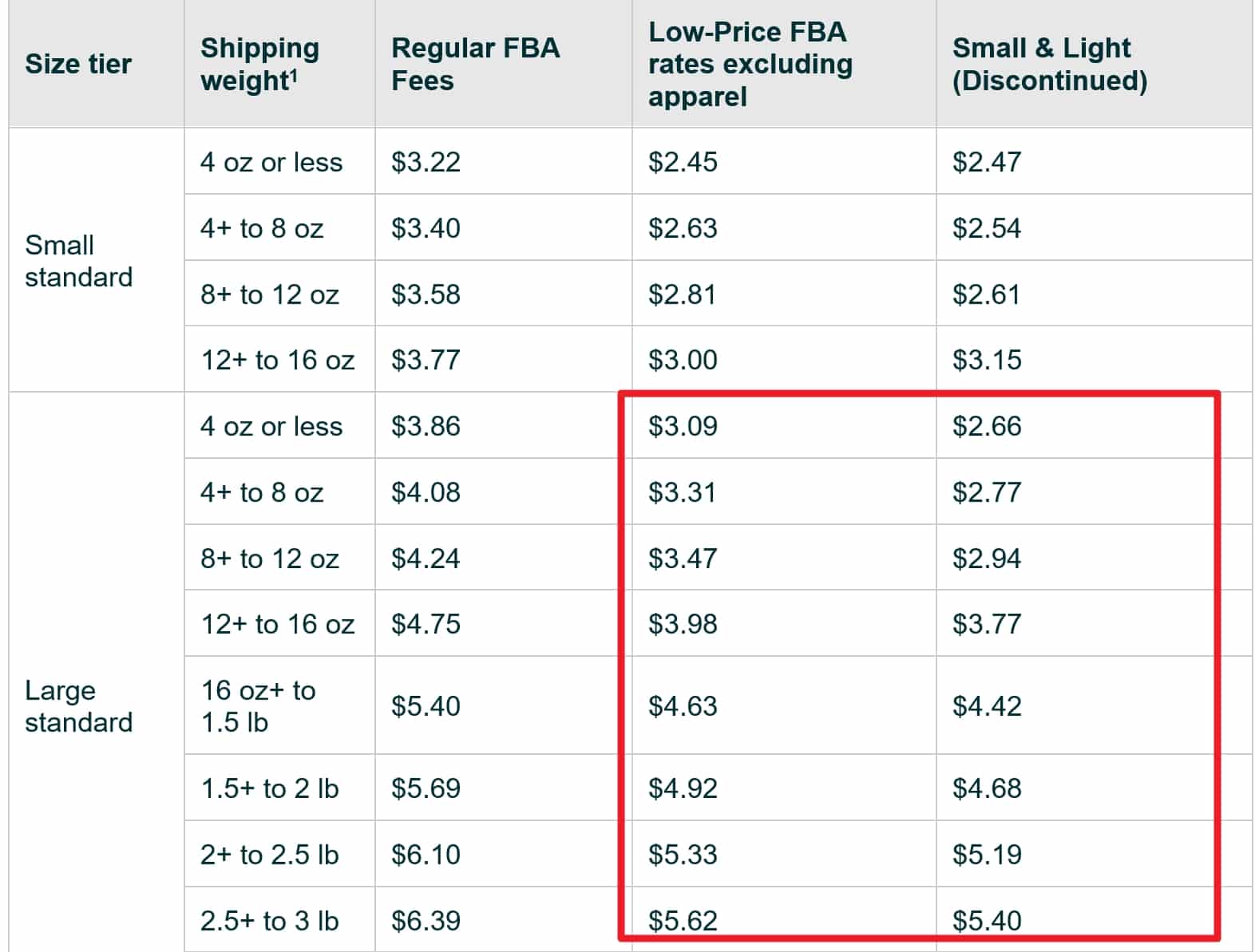The width and height of the screenshot is (1259, 952).
Task: Select Small & Light (Discontinued) header
Action: coord(1094,64)
